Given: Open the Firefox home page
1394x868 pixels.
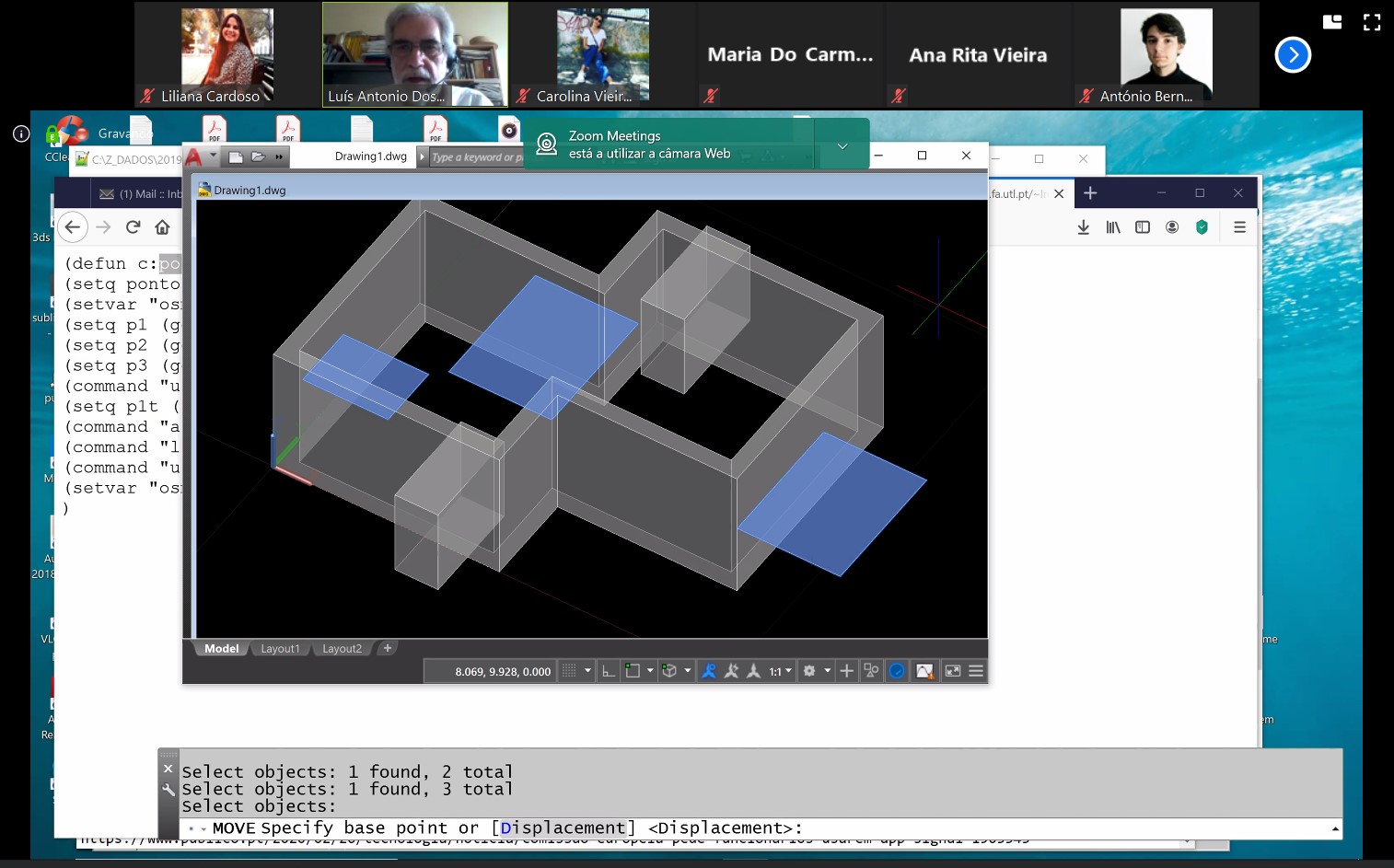Looking at the screenshot, I should tap(163, 227).
